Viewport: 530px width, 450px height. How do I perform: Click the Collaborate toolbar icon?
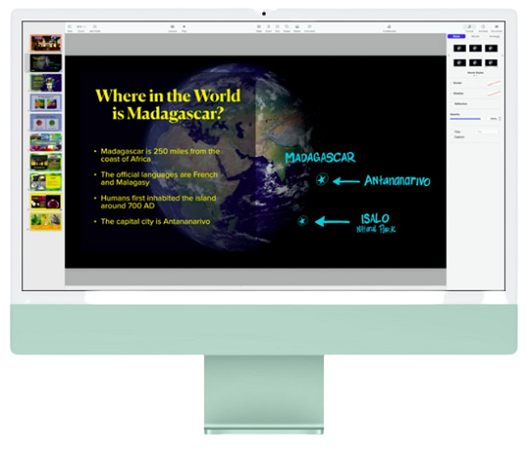coord(389,28)
